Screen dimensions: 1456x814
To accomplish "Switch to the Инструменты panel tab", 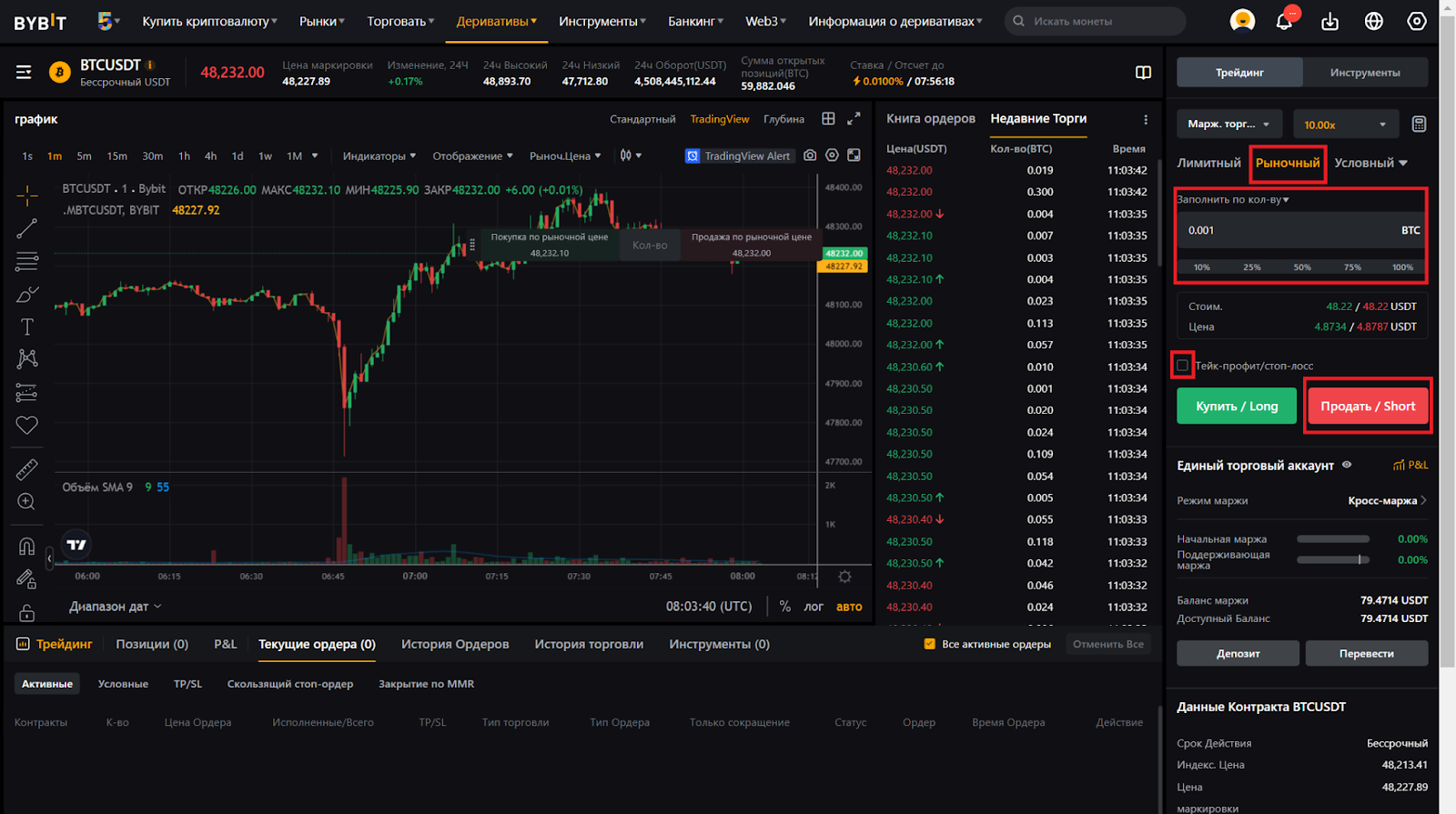I will point(1365,73).
